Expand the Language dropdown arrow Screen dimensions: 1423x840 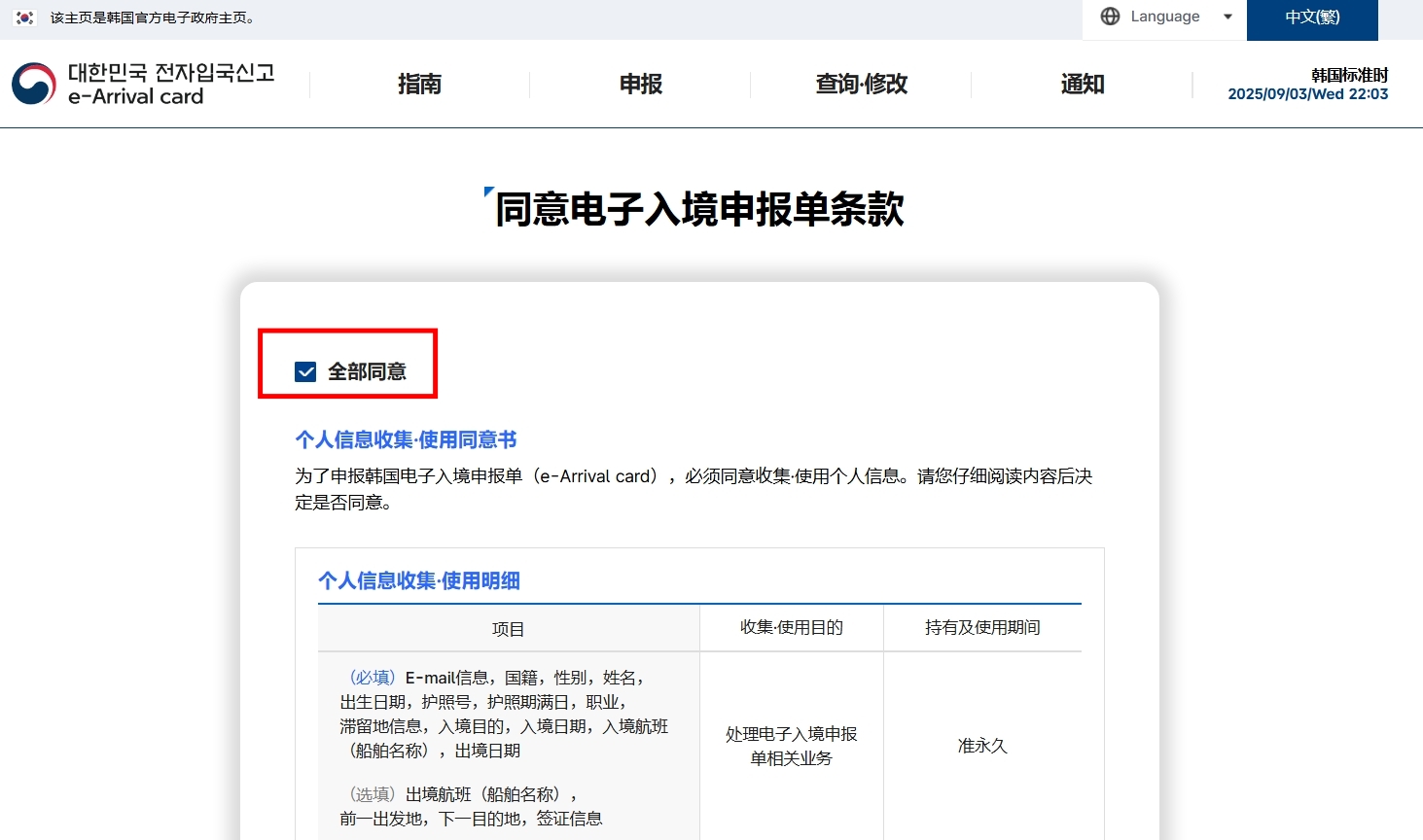pos(1227,17)
